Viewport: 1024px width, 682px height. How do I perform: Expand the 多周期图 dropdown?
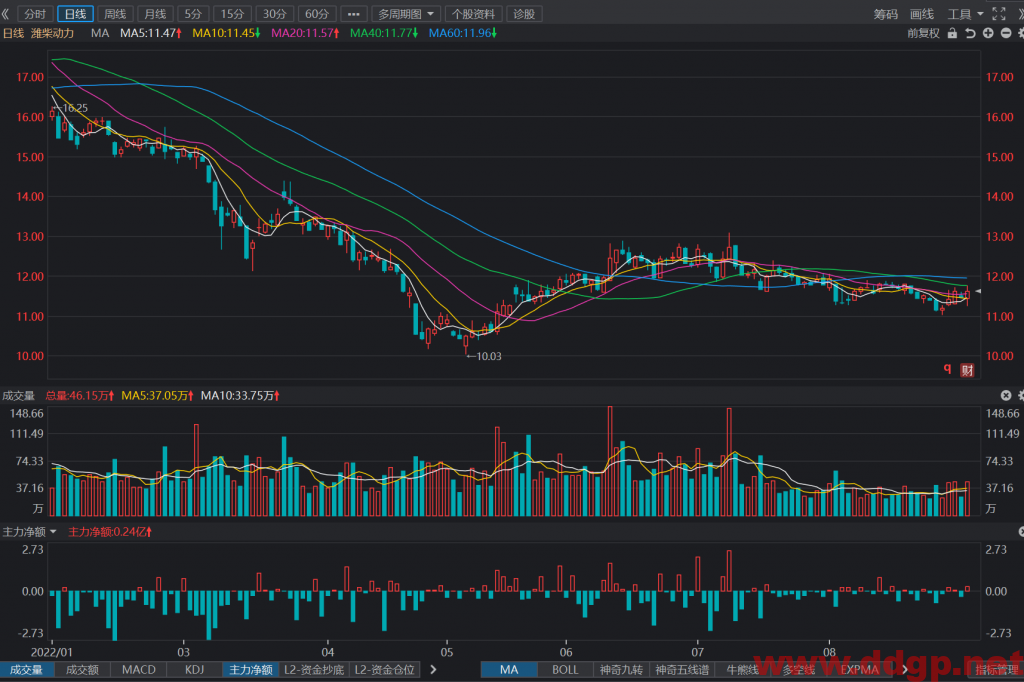[406, 14]
